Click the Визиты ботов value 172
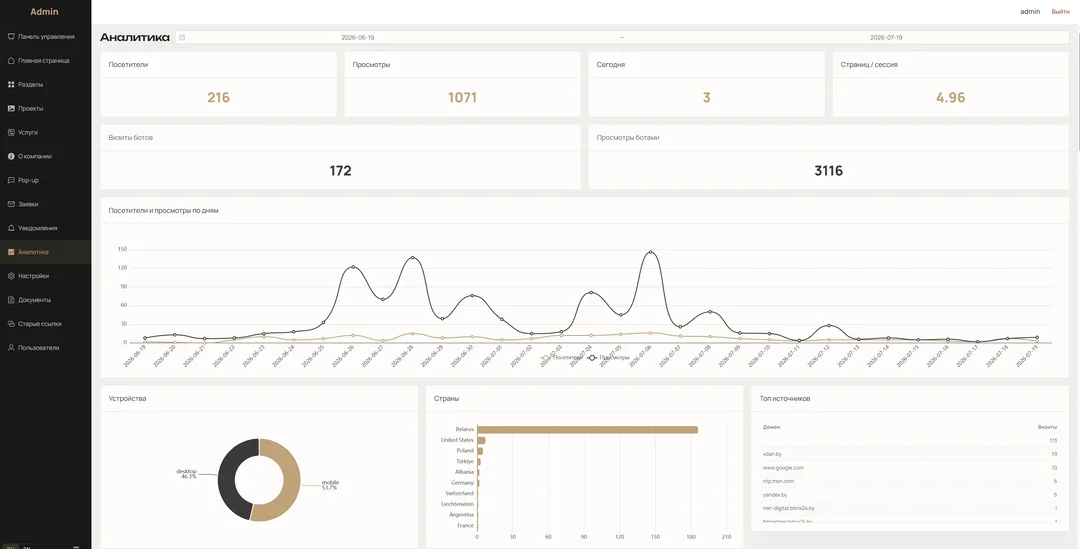The height and width of the screenshot is (549, 1080). point(340,171)
